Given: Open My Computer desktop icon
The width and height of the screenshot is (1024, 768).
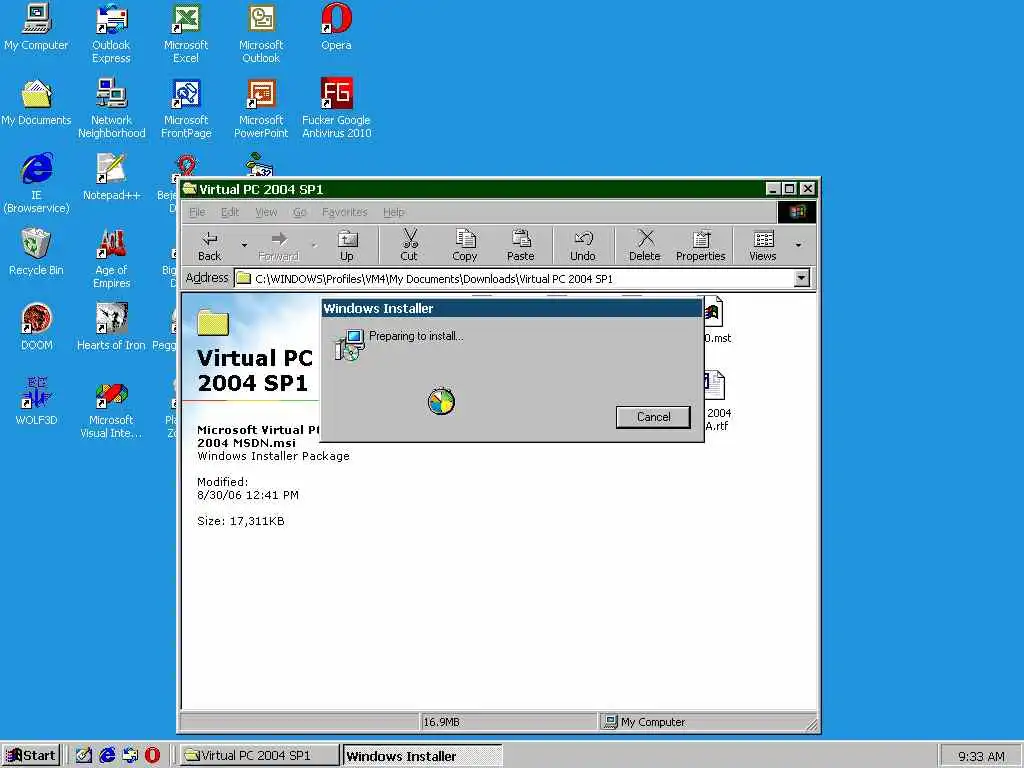Looking at the screenshot, I should (36, 27).
